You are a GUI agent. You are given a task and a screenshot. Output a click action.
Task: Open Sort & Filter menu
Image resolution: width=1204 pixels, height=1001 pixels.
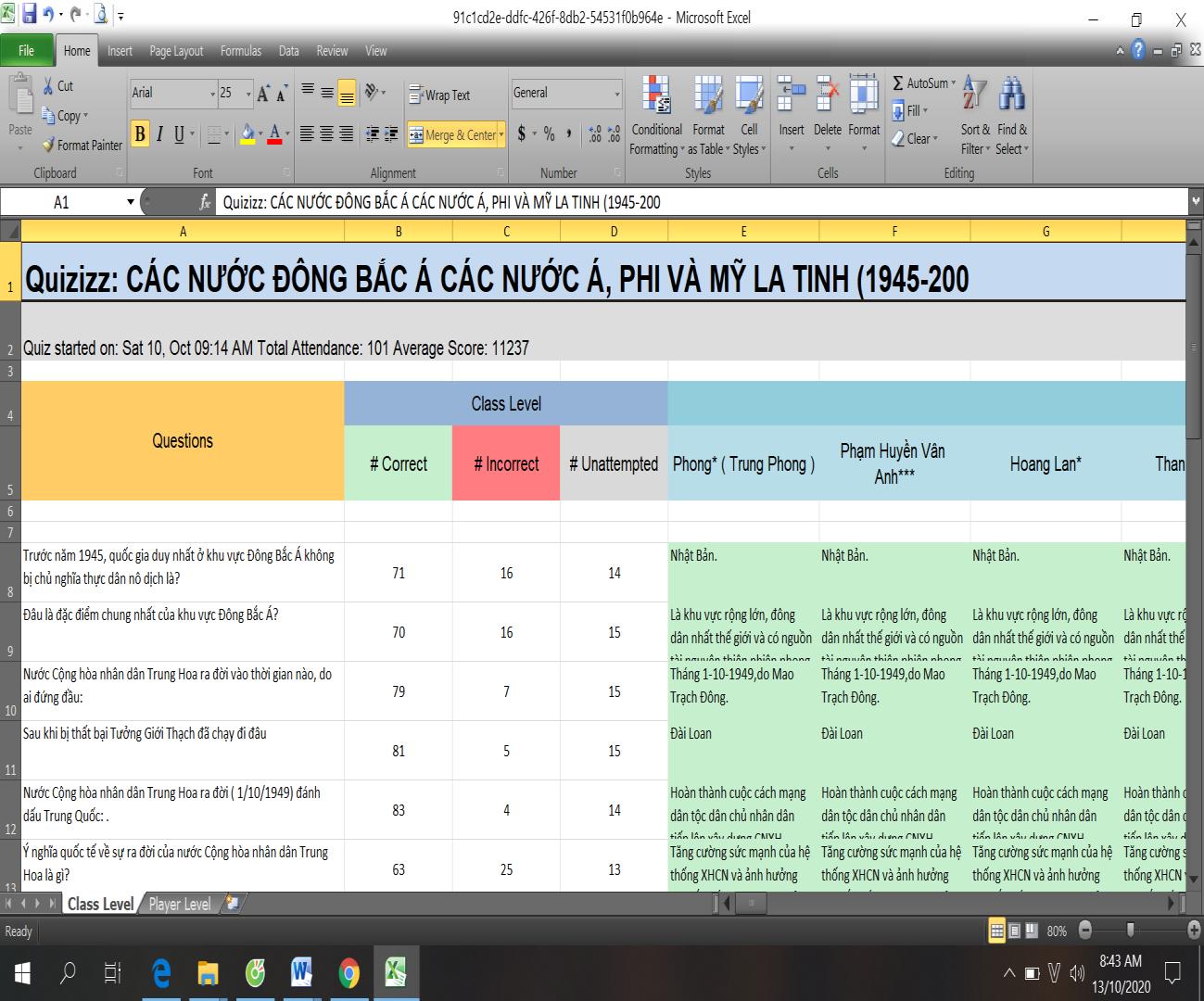(x=975, y=116)
